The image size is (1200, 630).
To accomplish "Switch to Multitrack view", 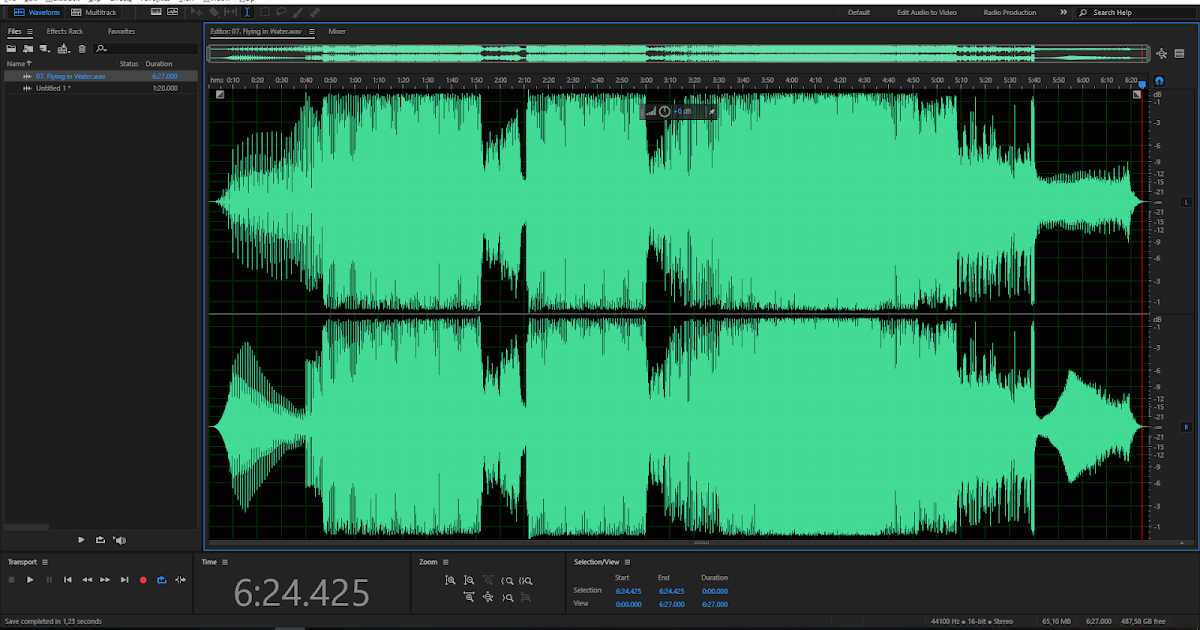I will (94, 12).
